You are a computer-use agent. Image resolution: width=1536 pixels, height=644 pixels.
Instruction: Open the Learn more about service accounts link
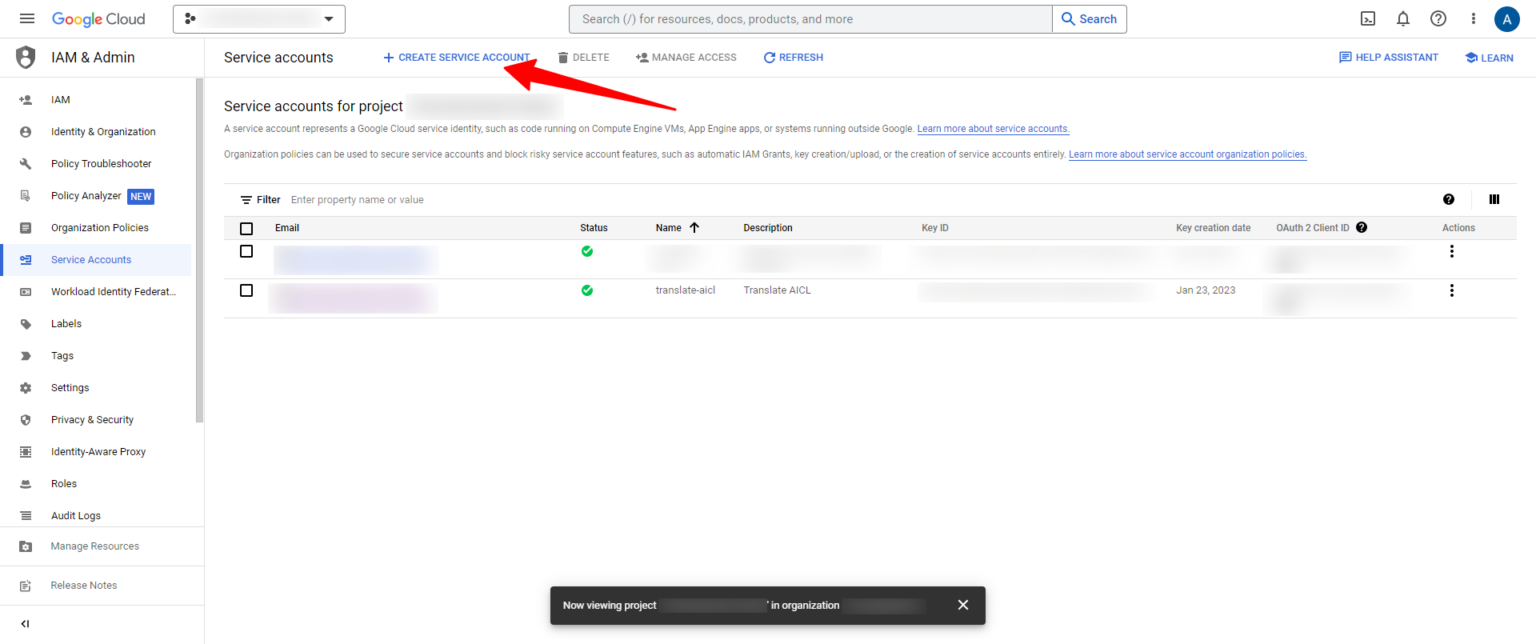click(x=991, y=128)
